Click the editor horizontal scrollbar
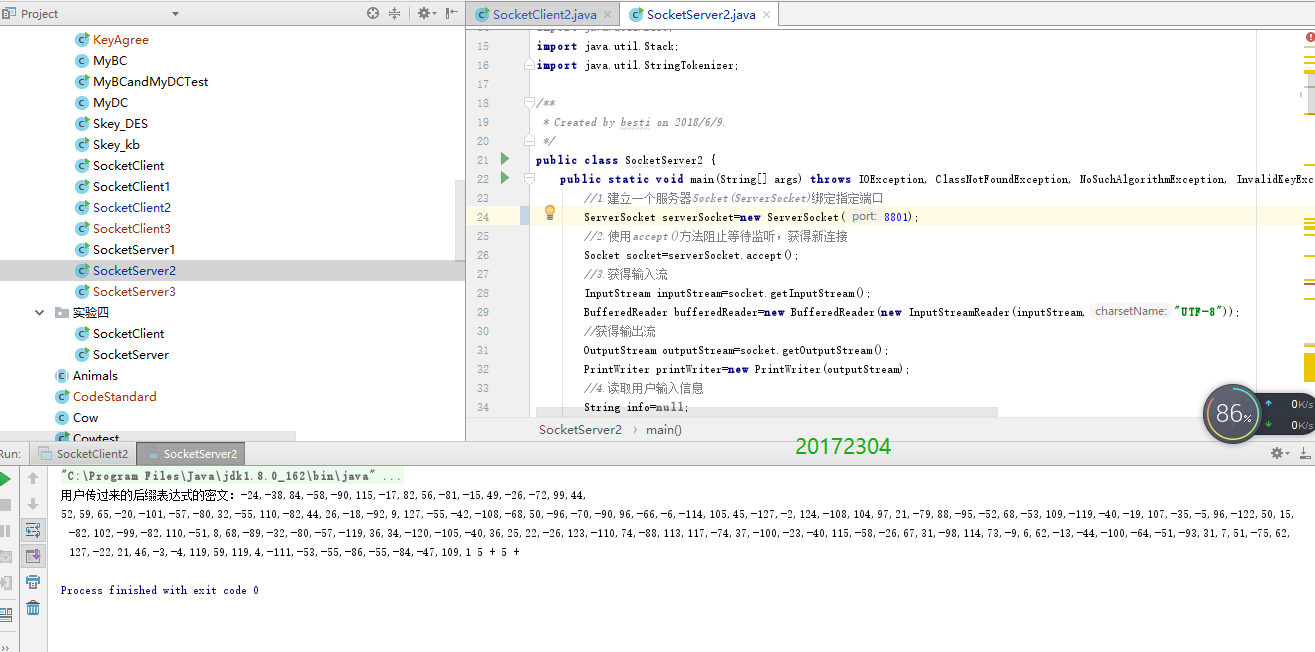This screenshot has width=1315, height=652. click(x=766, y=412)
